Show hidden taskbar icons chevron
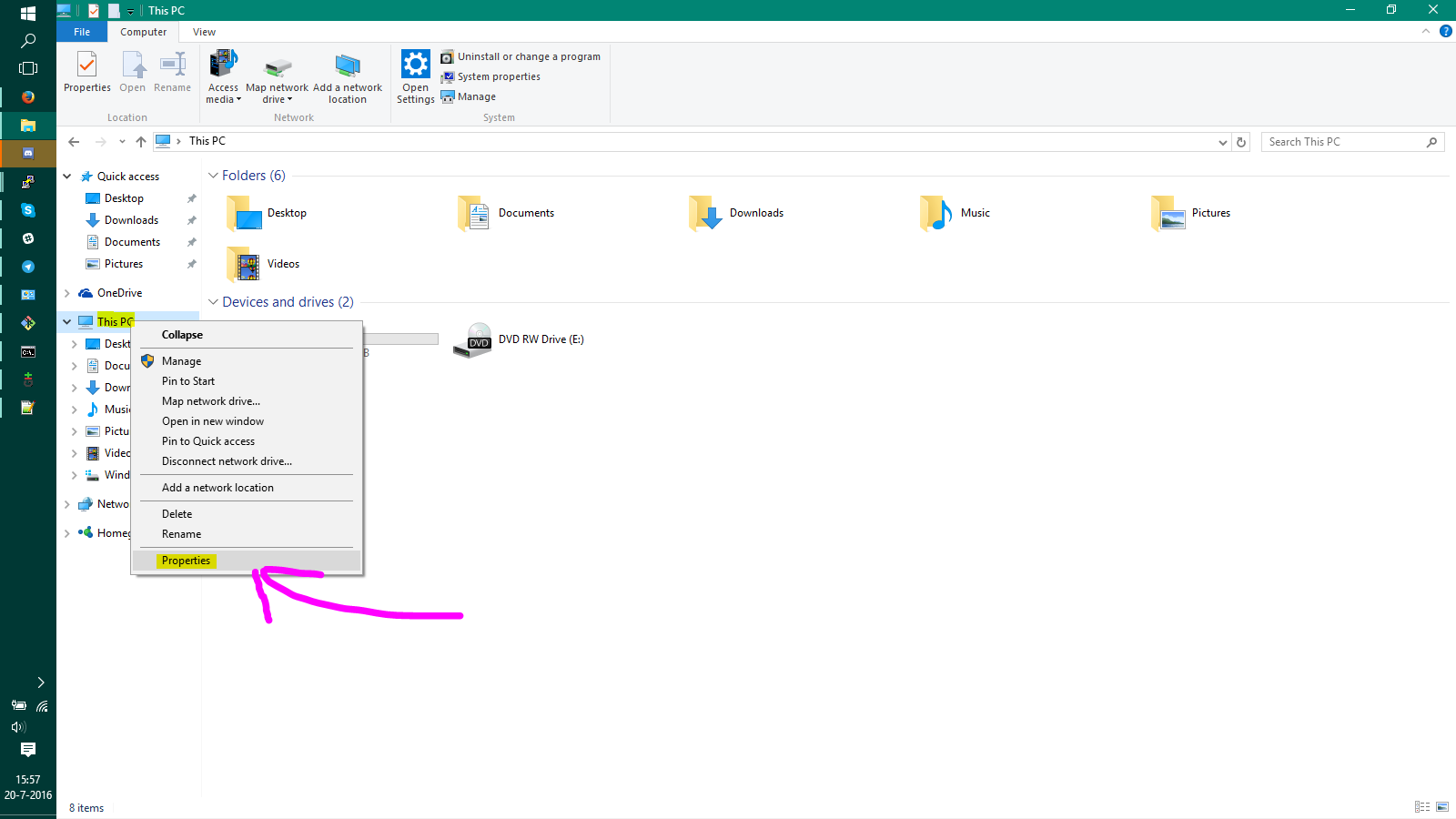Viewport: 1456px width, 819px height. 41,682
